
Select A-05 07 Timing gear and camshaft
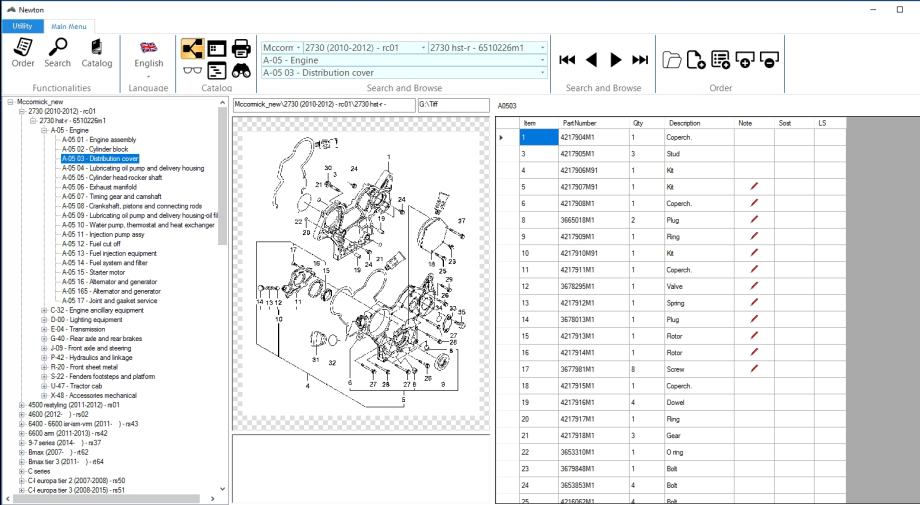click(x=107, y=196)
